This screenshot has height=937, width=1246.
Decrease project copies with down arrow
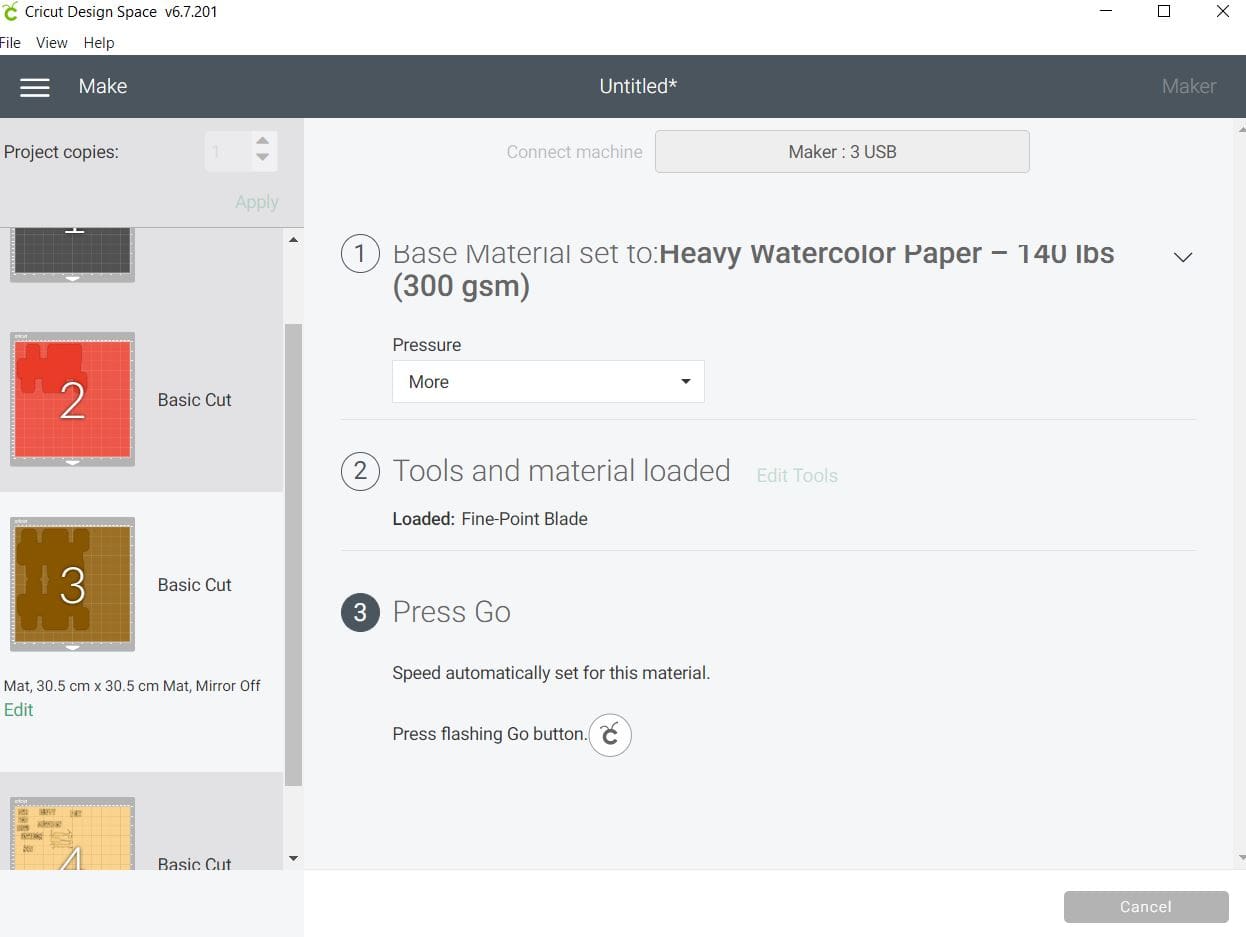[262, 157]
